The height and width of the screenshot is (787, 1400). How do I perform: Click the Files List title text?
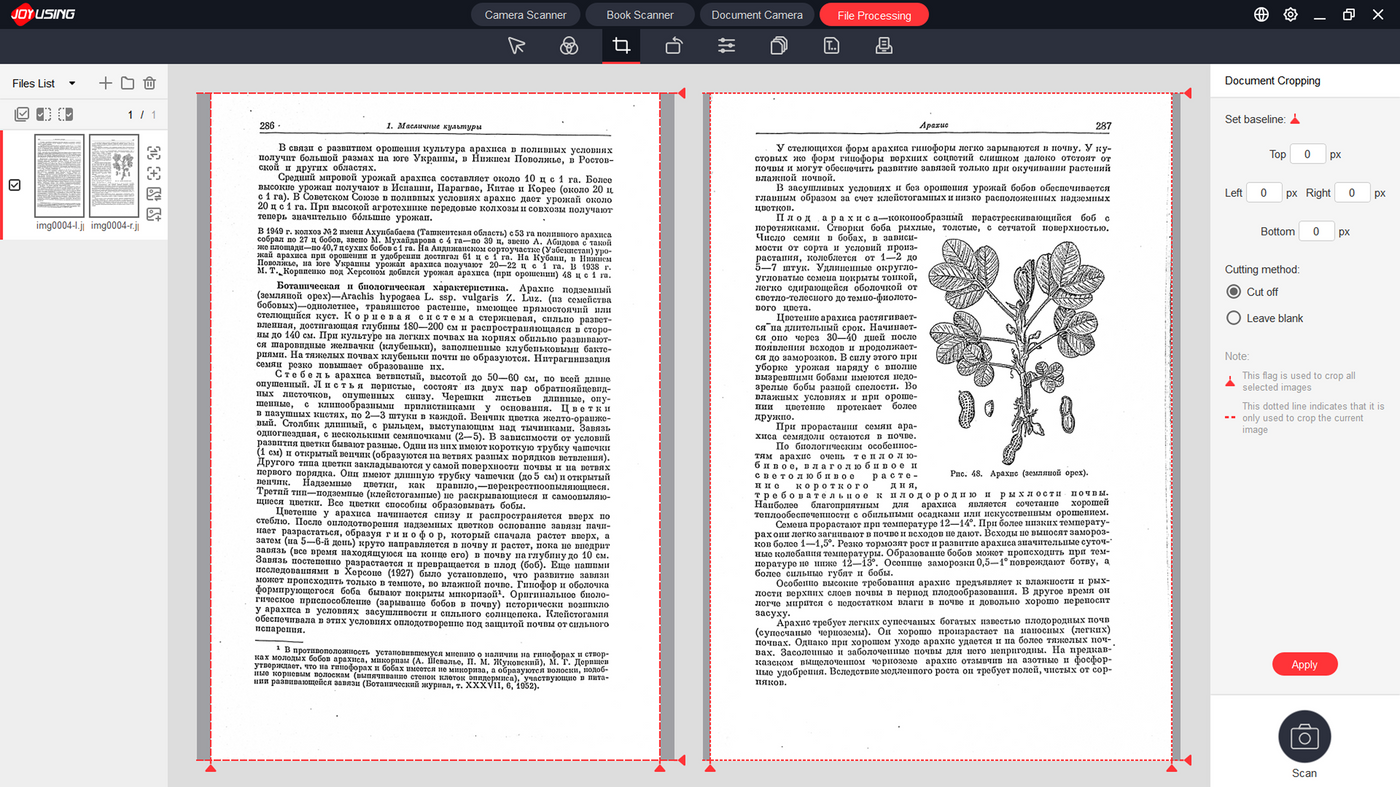point(34,84)
